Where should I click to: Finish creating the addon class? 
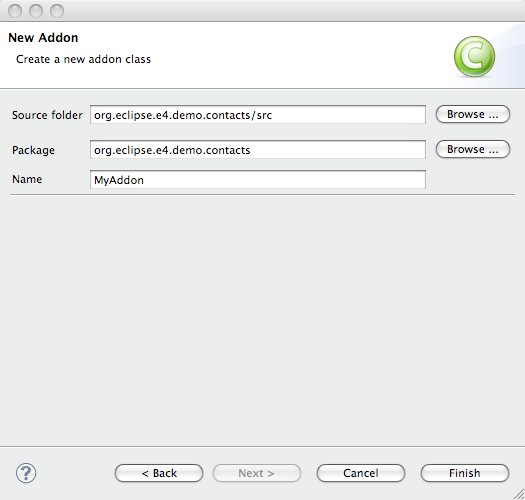click(x=465, y=473)
